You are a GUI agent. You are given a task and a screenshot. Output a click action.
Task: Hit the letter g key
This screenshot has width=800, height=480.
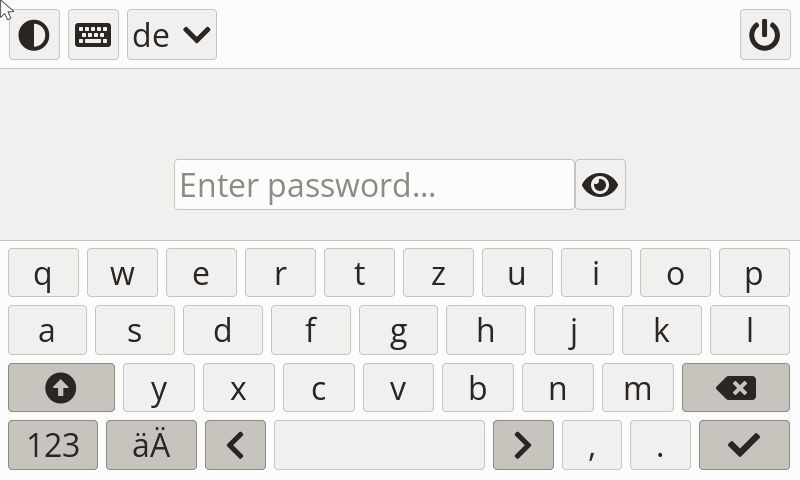[x=398, y=330]
